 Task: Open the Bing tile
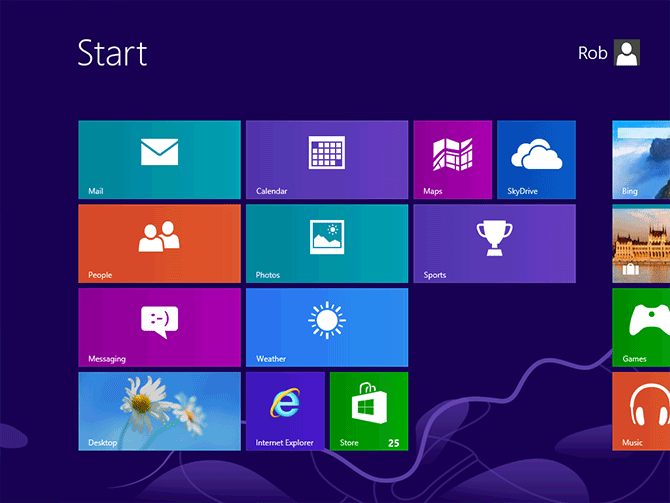point(641,159)
